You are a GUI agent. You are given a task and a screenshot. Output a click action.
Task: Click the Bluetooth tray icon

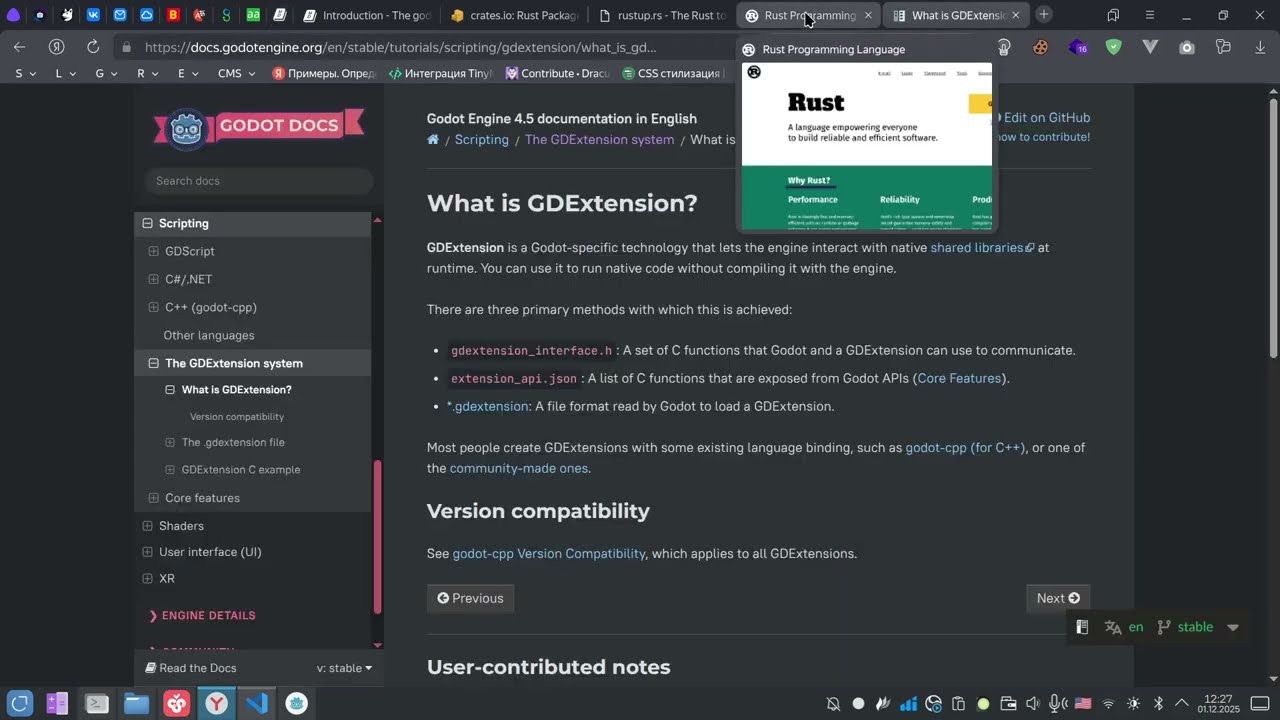(x=1158, y=703)
